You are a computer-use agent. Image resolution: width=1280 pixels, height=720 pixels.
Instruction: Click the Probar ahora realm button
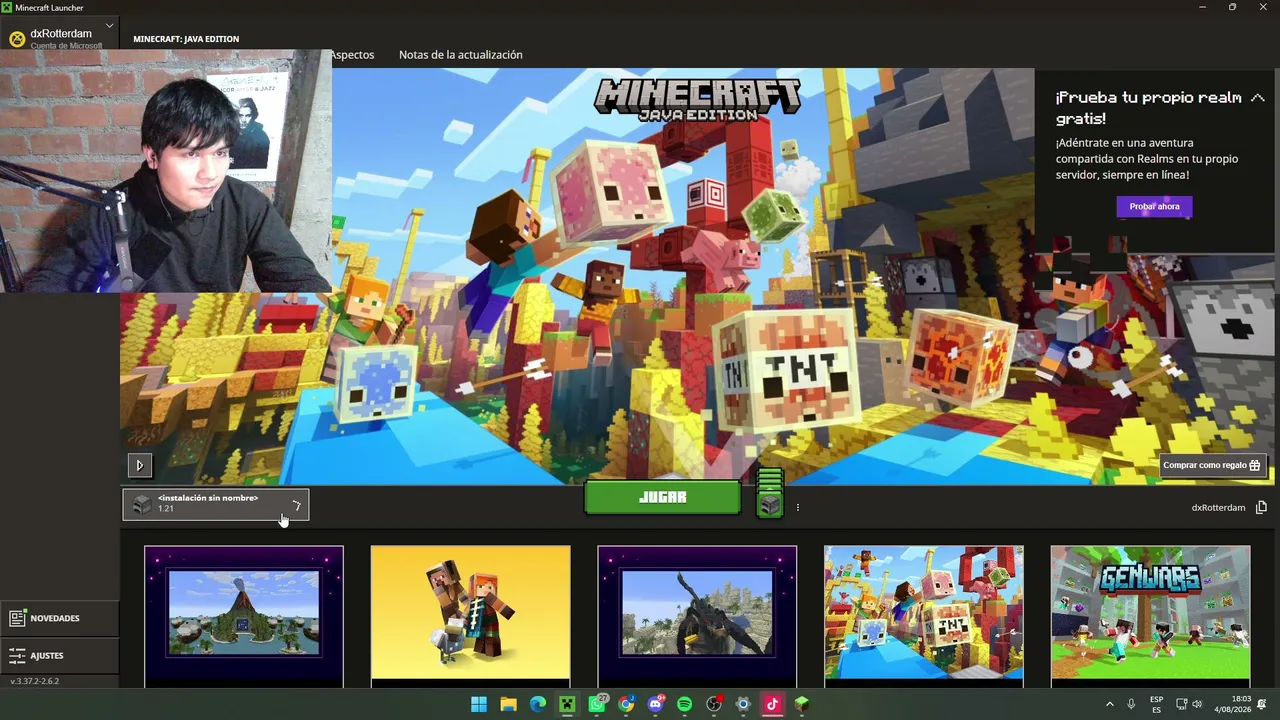click(x=1154, y=206)
